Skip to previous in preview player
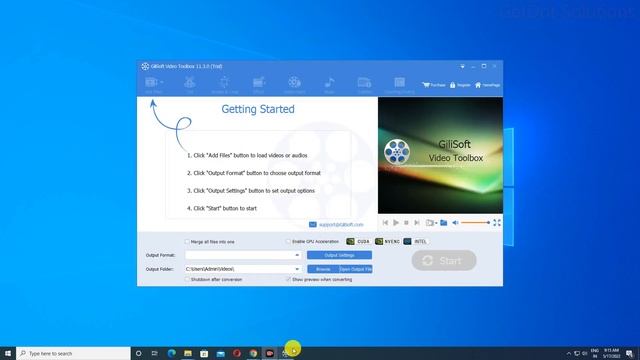 385,222
